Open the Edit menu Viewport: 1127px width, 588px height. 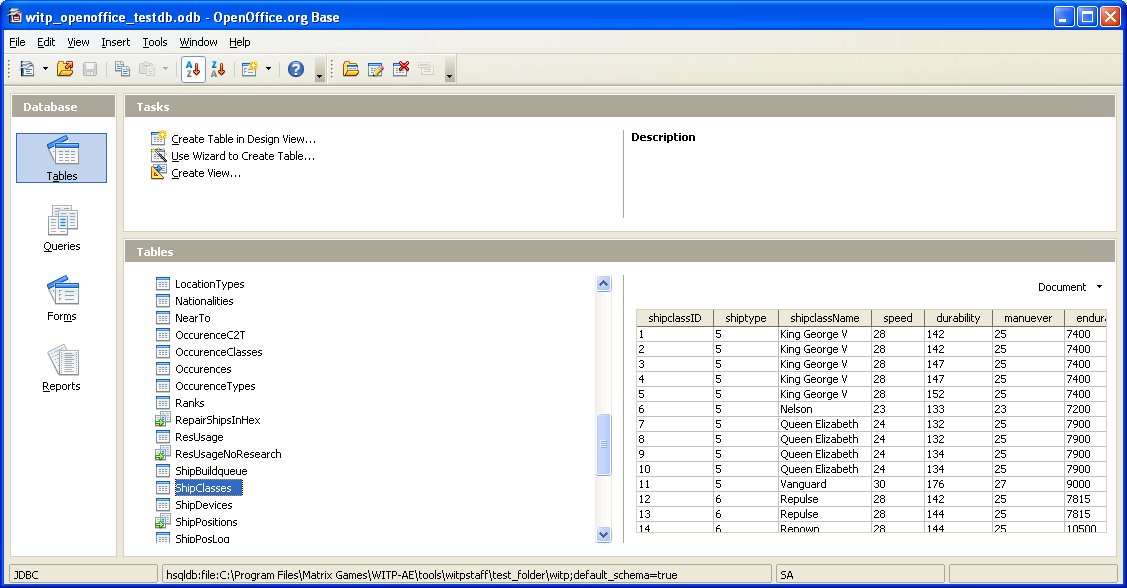coord(46,42)
